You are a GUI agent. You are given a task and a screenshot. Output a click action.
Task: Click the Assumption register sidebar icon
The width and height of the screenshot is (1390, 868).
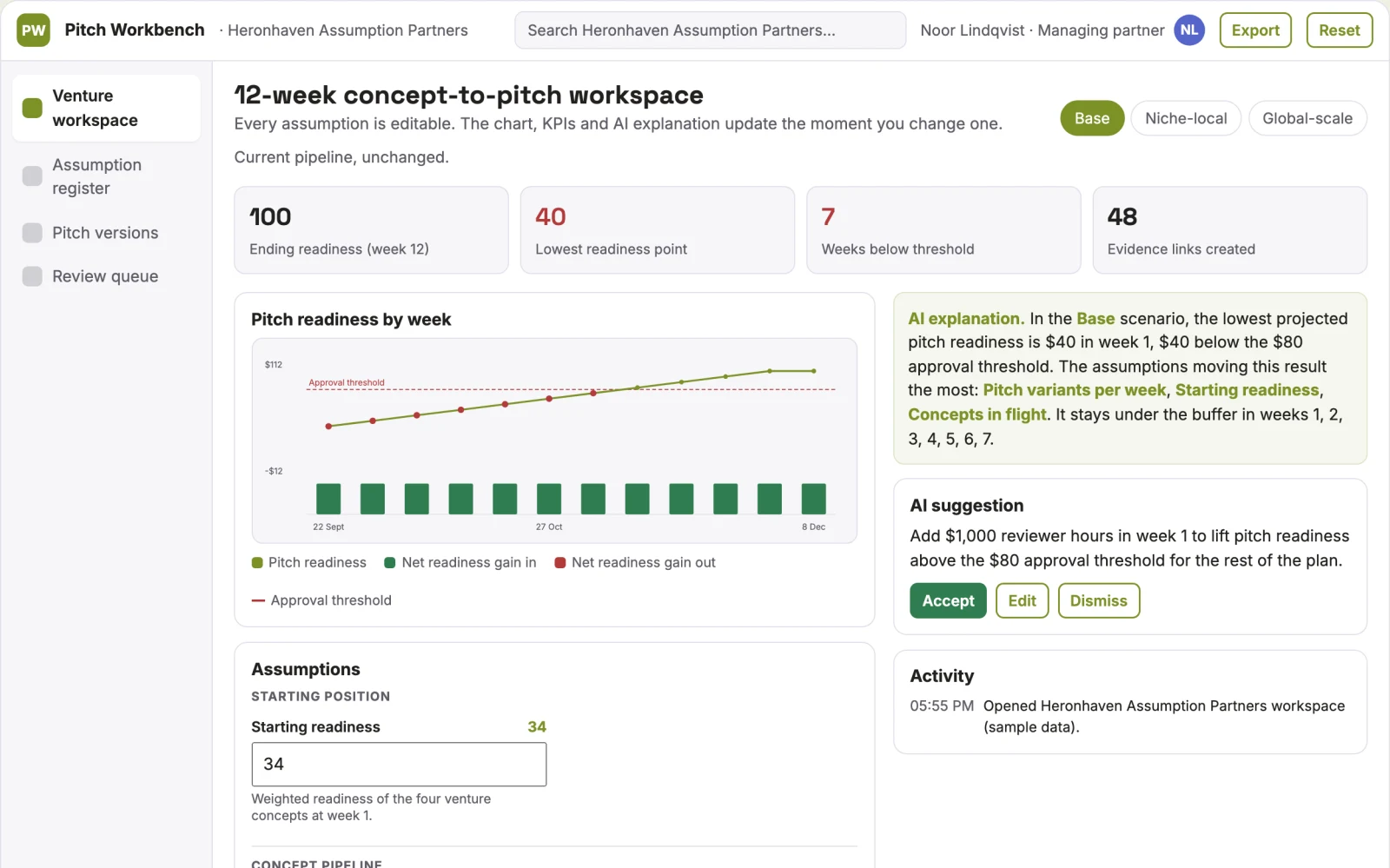32,176
